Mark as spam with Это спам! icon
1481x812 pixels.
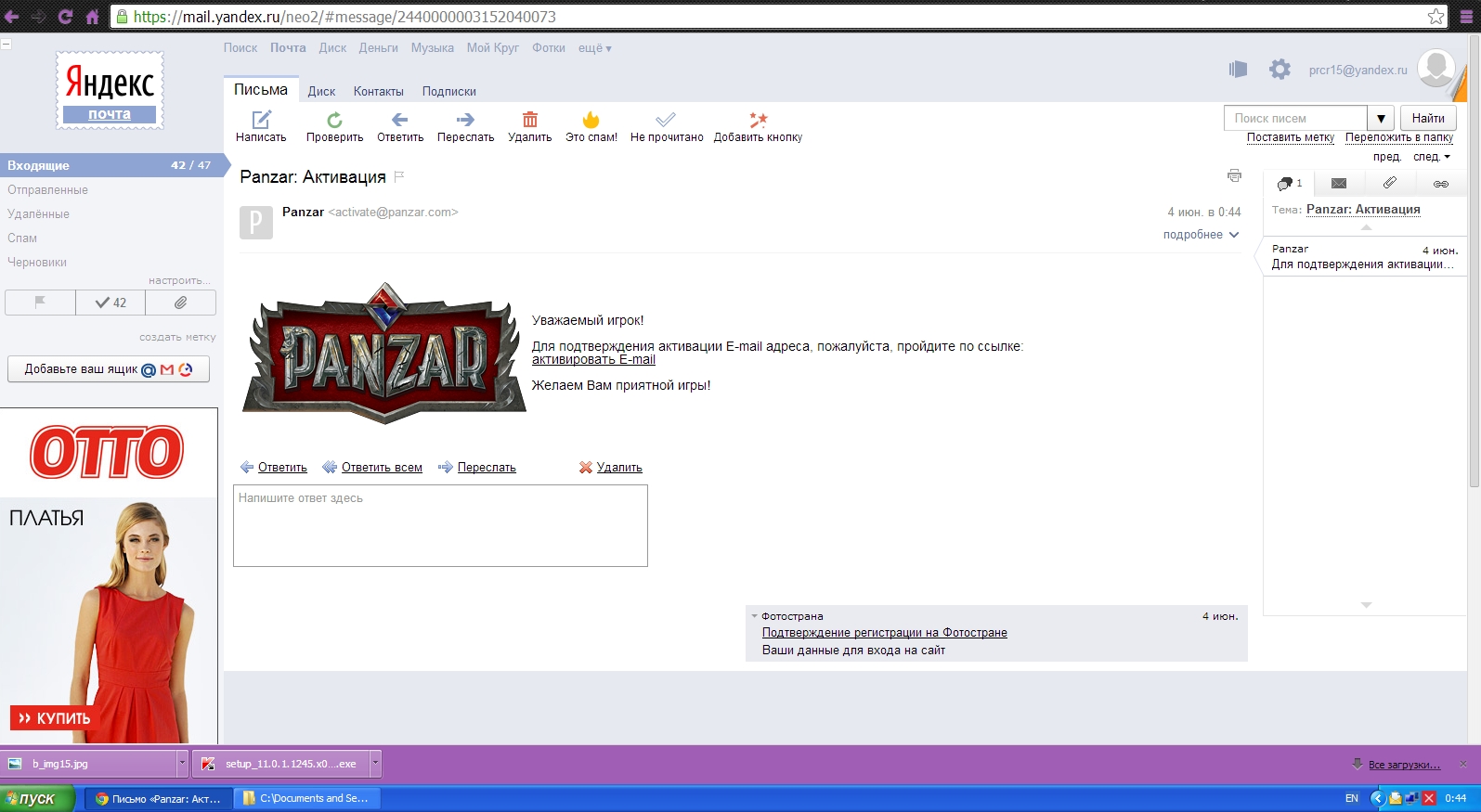pyautogui.click(x=591, y=120)
